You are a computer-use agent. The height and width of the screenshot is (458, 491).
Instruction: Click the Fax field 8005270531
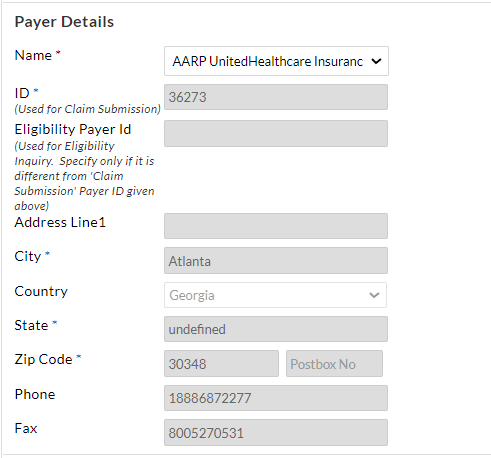tap(276, 432)
